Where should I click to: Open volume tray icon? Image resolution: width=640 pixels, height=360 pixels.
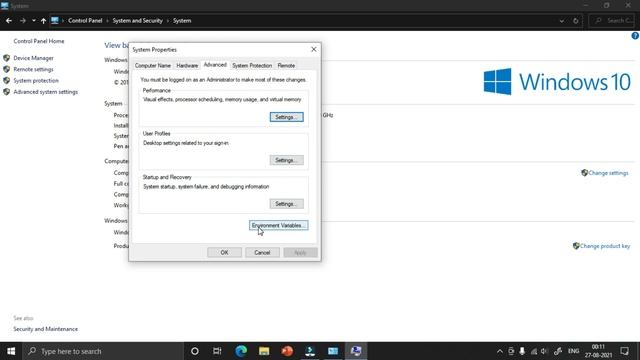[544, 351]
